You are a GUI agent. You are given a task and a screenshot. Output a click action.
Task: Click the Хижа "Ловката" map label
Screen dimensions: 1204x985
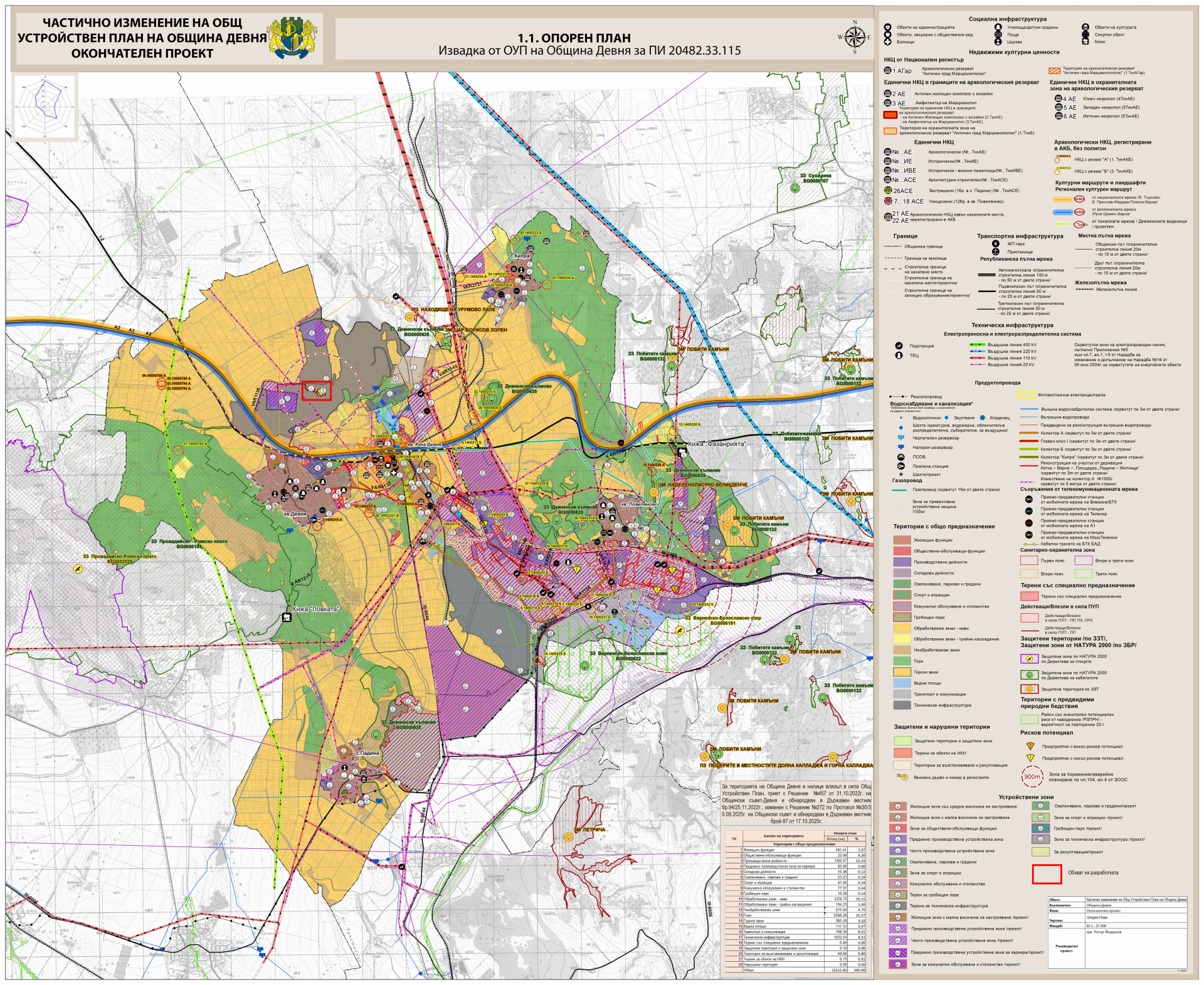click(x=315, y=609)
